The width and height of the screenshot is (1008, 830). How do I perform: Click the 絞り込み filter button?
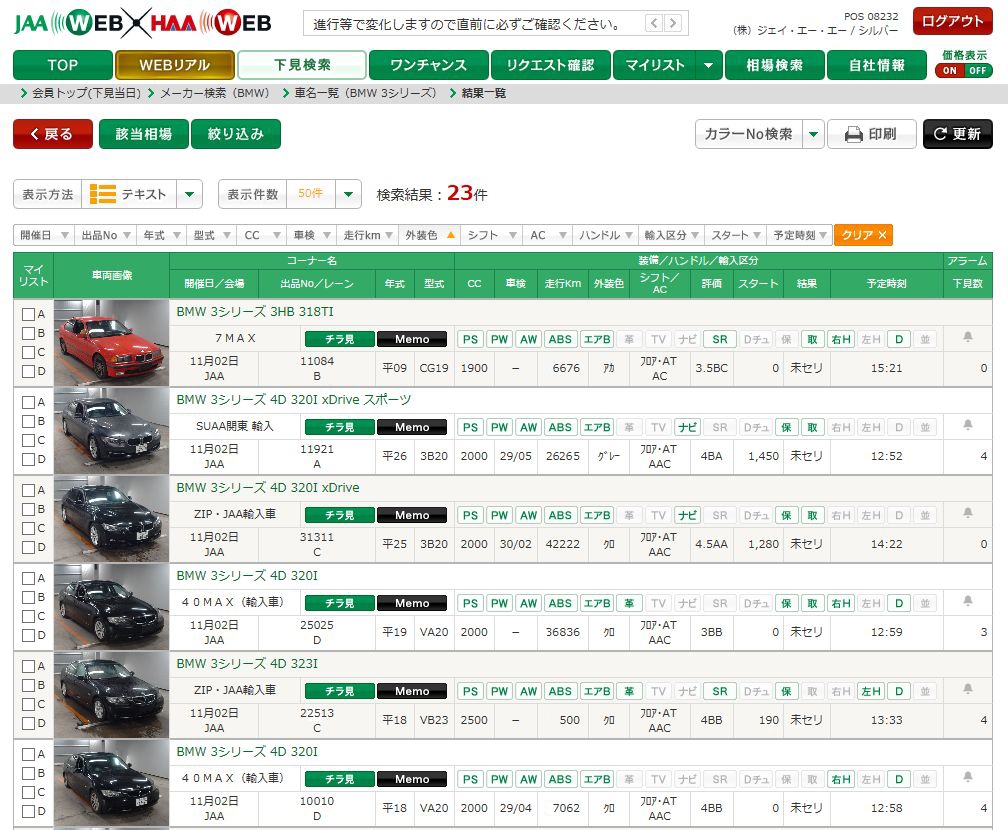(x=236, y=134)
